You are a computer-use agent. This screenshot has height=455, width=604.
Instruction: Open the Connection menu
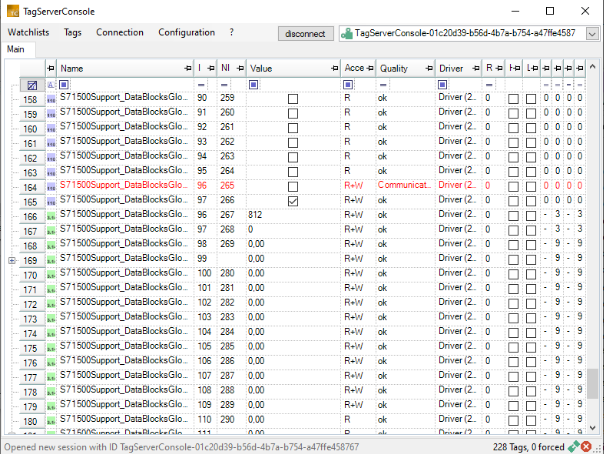(120, 32)
